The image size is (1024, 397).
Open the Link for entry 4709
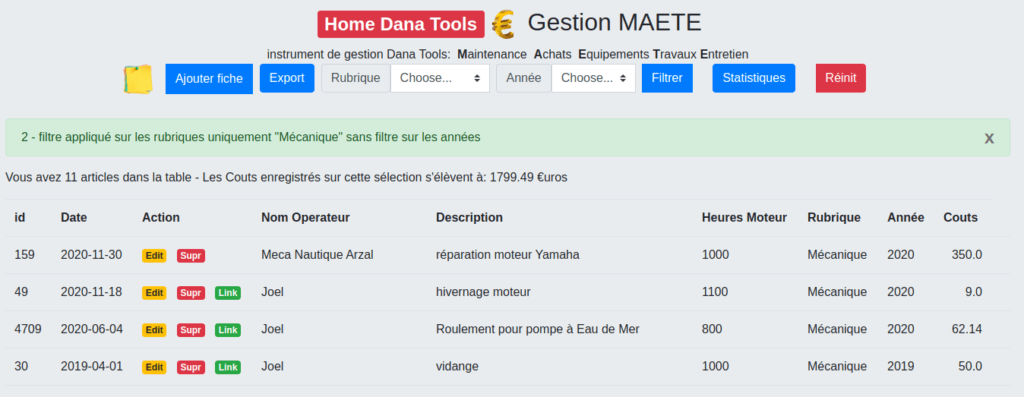point(228,330)
